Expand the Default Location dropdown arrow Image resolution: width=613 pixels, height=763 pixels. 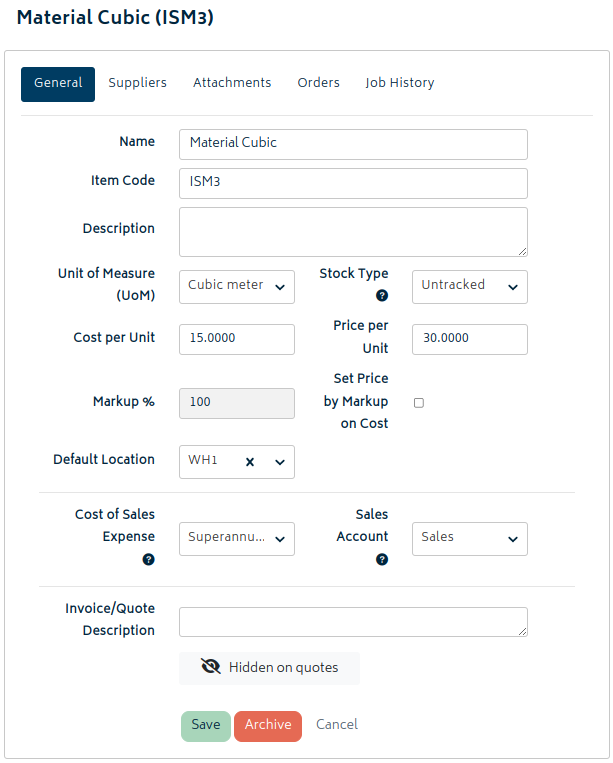280,462
